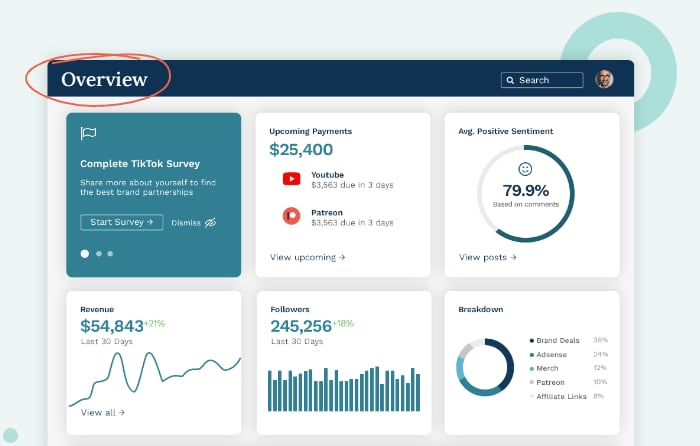The image size is (700, 446).
Task: Open the View upcoming payments link
Action: click(x=307, y=257)
